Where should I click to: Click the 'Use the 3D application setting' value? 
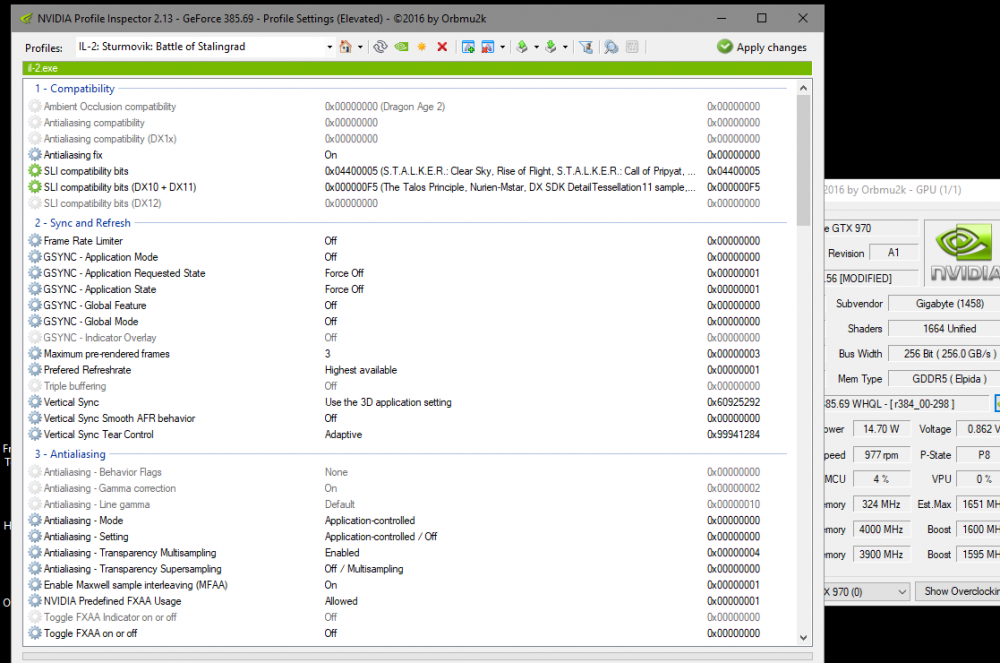(388, 402)
